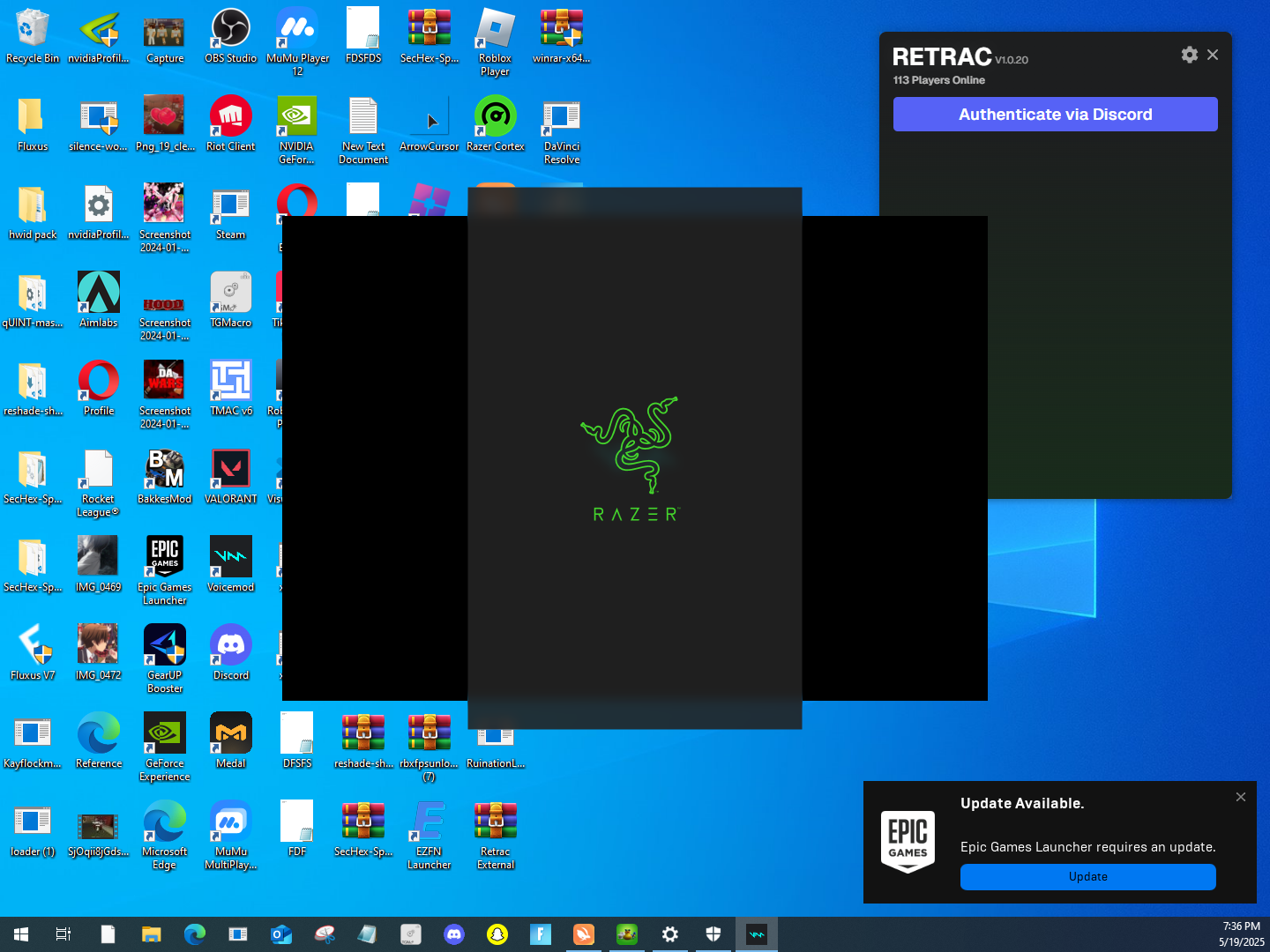The image size is (1270, 952).
Task: Select the MuMu MultiPlayer desktop shortcut
Action: point(231,836)
